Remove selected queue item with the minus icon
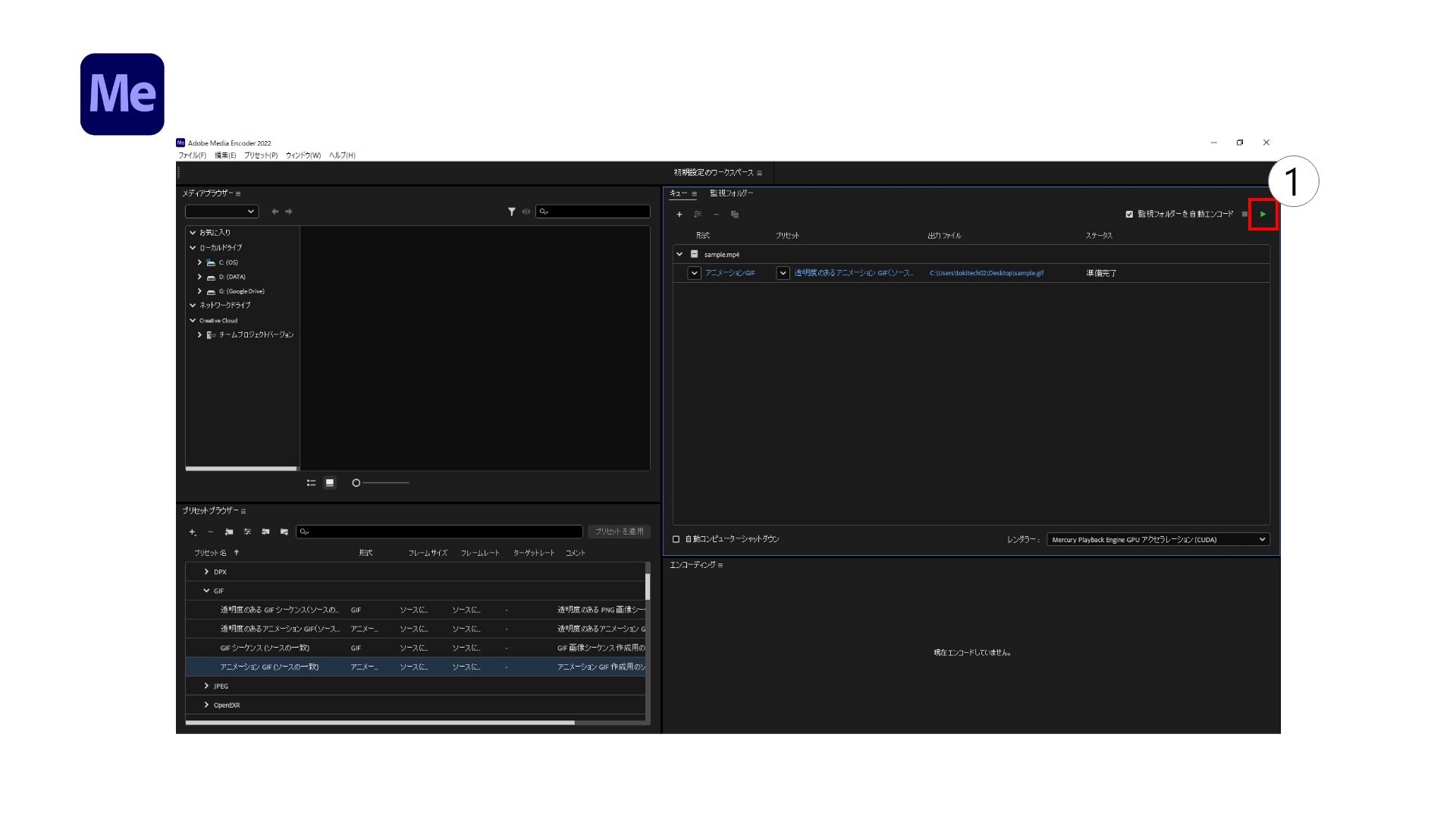 (716, 215)
